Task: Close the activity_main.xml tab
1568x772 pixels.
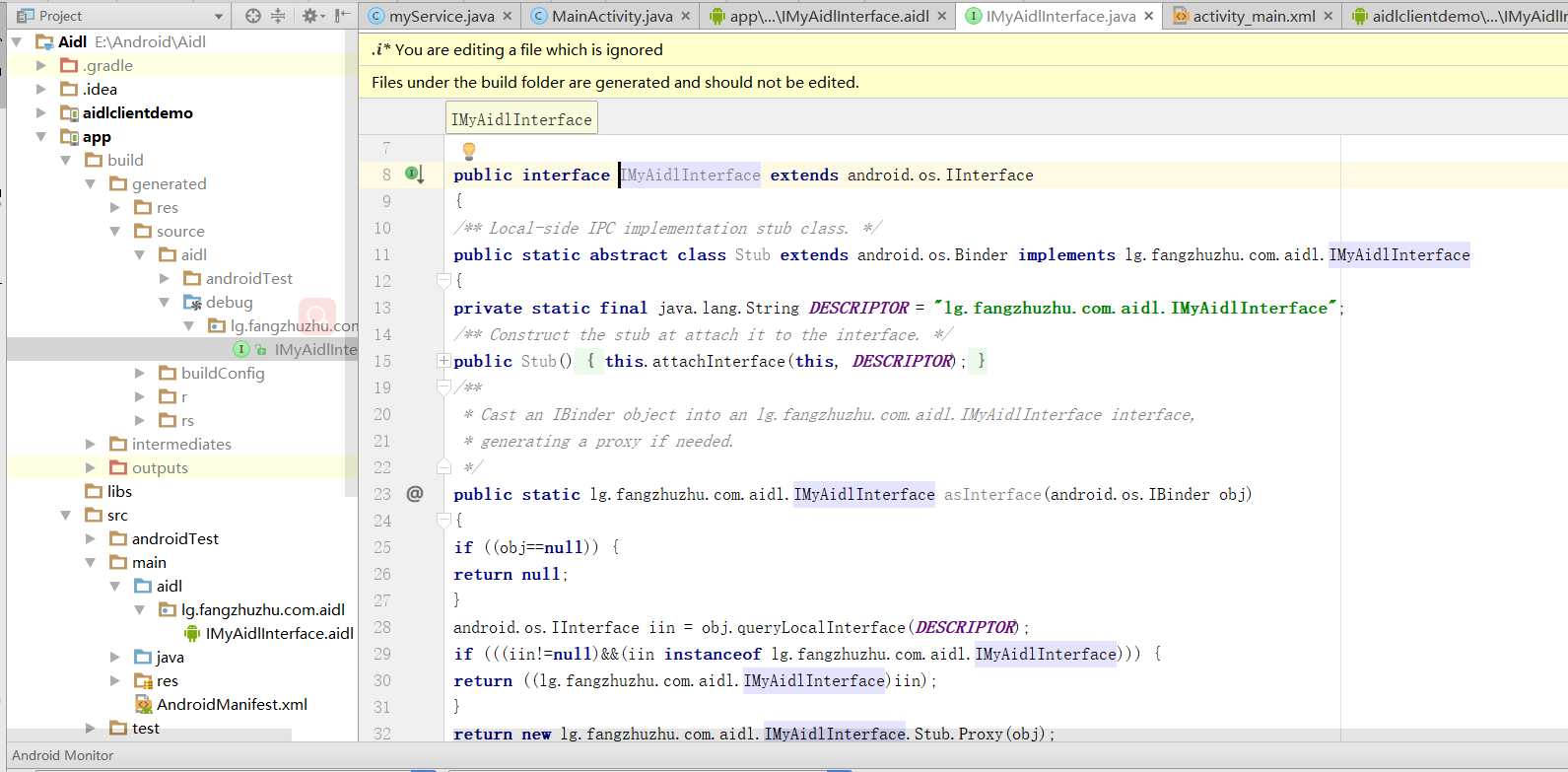Action: point(1329,16)
